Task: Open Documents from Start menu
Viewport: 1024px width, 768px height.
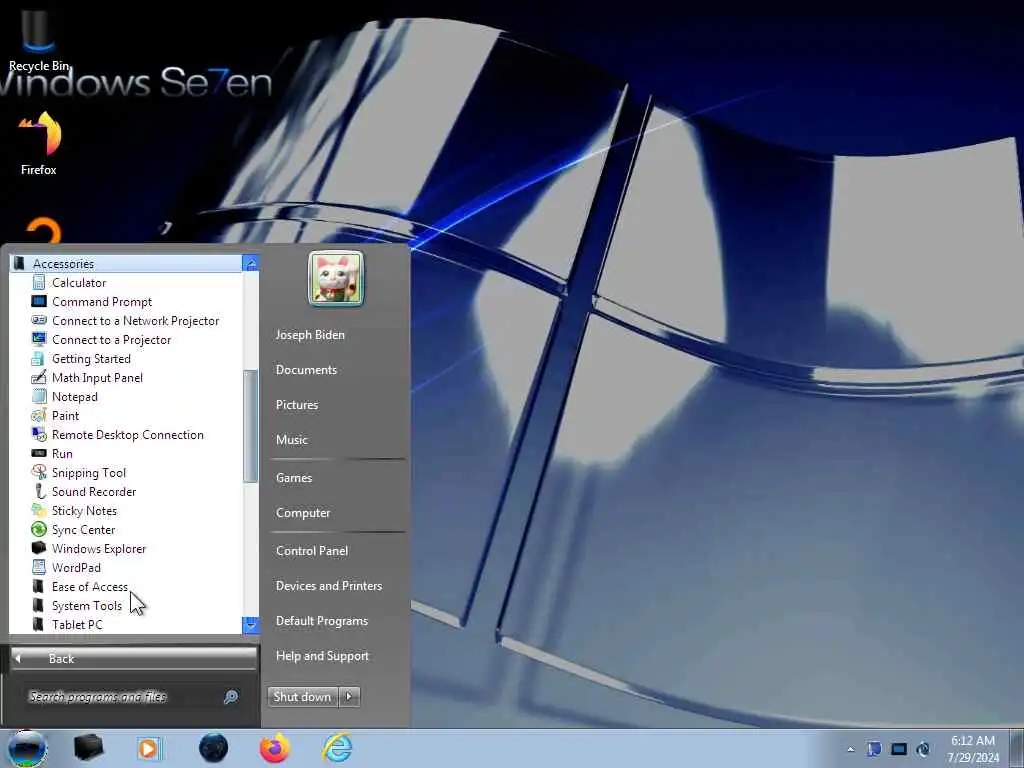Action: (x=306, y=370)
